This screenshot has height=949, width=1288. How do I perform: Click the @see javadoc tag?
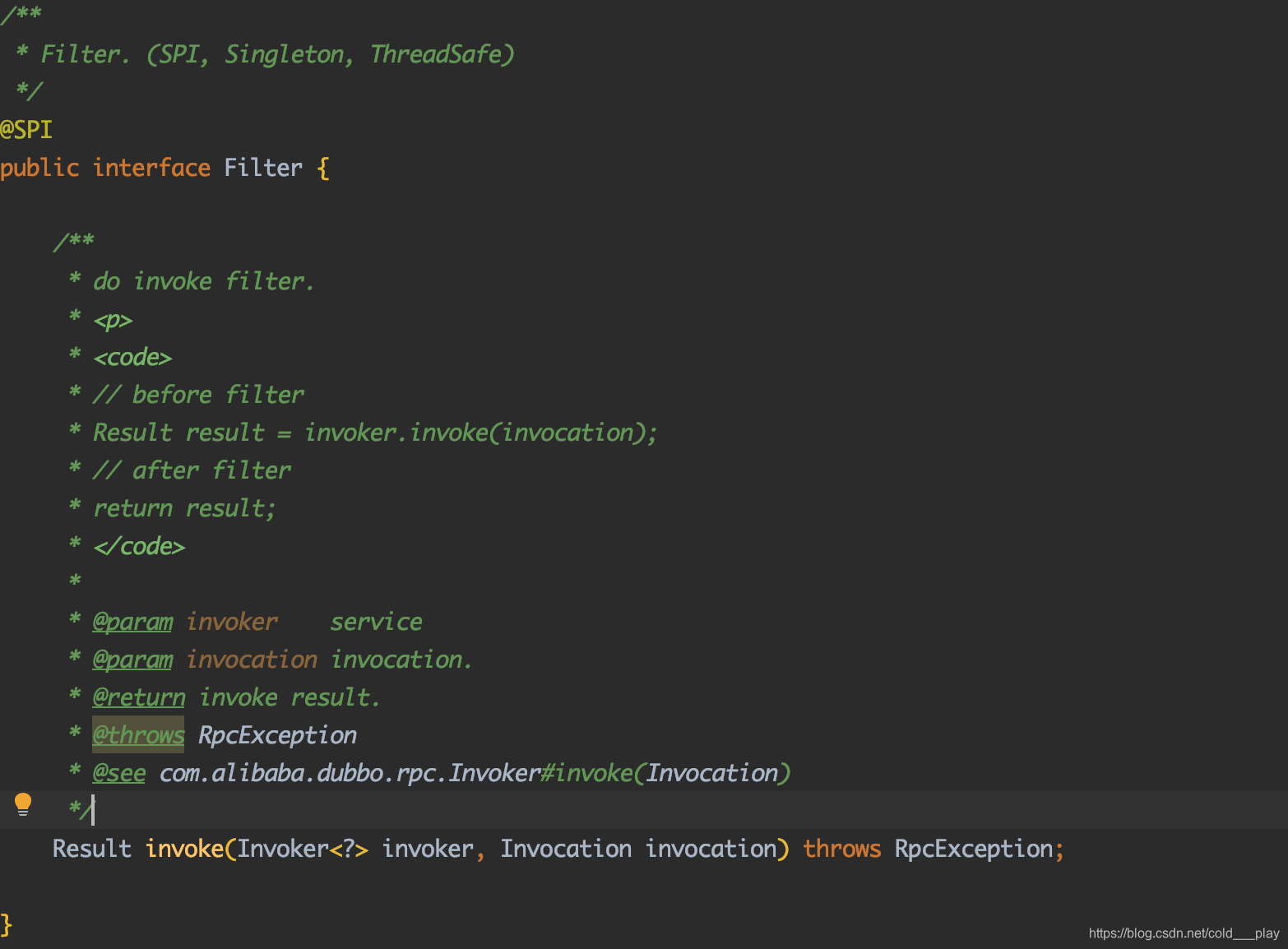click(x=119, y=773)
